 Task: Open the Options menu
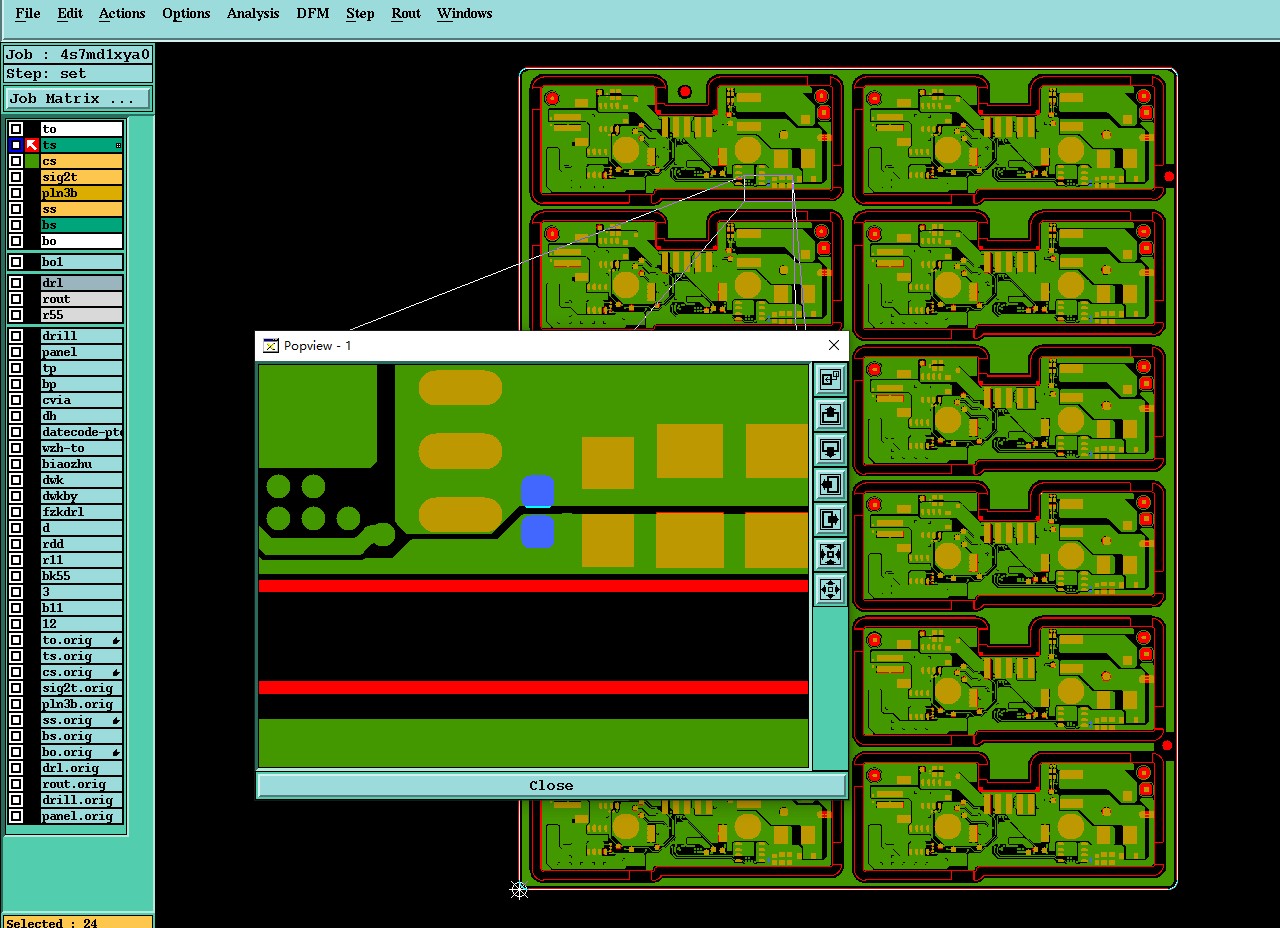pos(186,13)
